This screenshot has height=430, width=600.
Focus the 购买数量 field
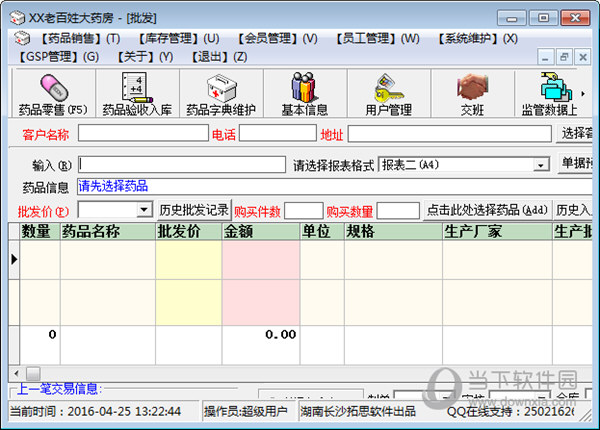[x=398, y=211]
